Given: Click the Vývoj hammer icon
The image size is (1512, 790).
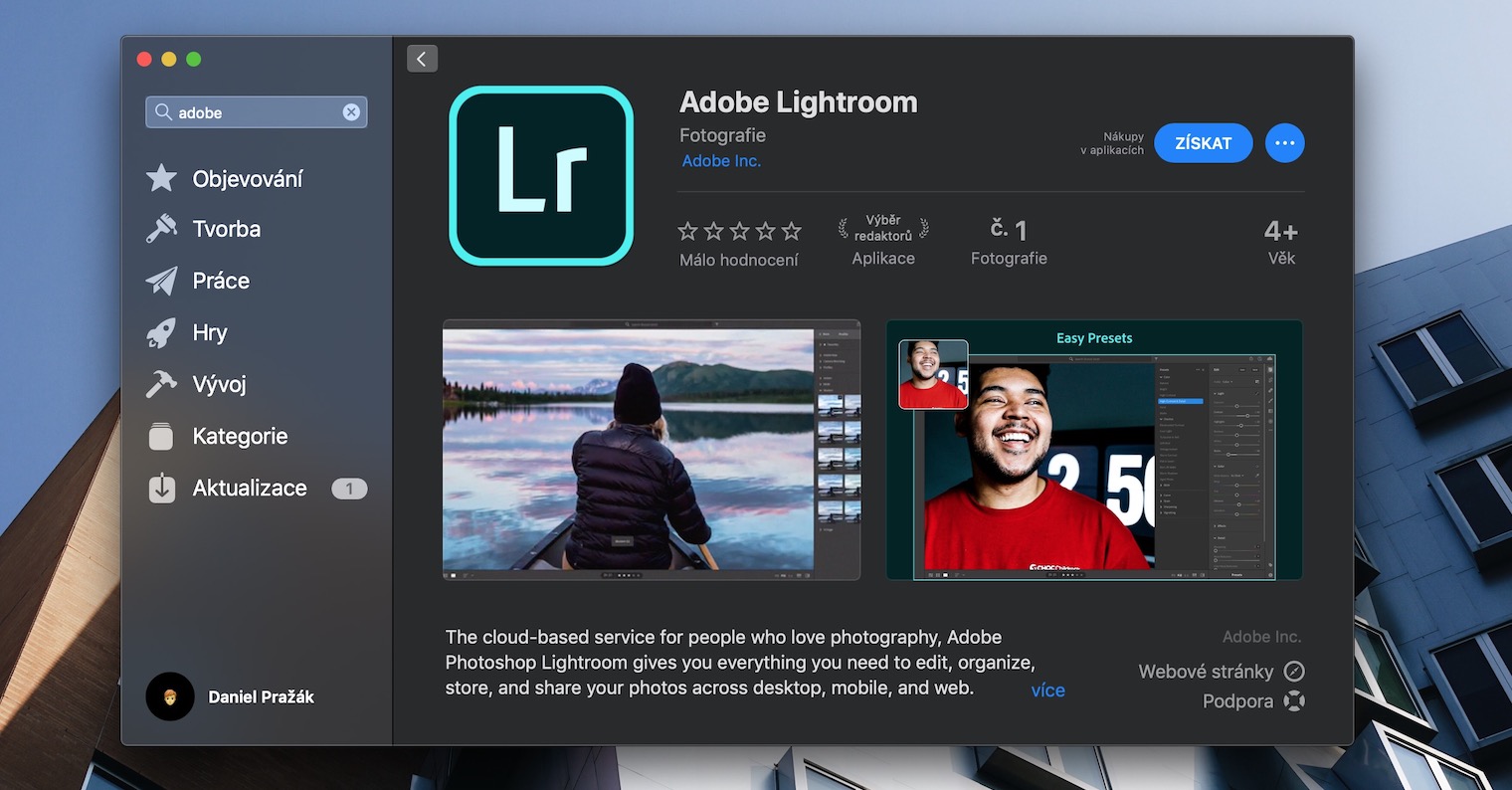Looking at the screenshot, I should pyautogui.click(x=161, y=384).
